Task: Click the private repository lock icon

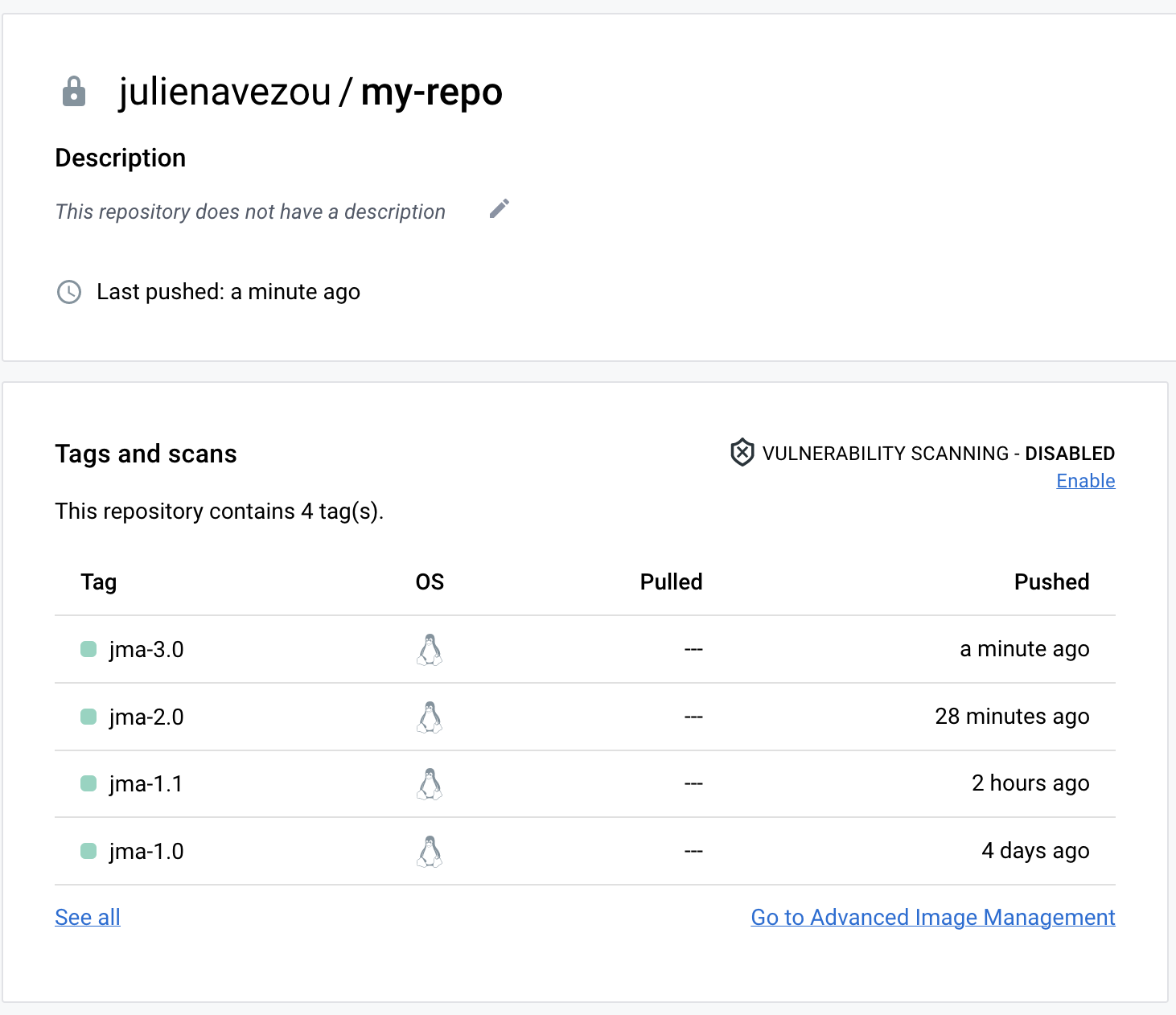Action: coord(73,92)
